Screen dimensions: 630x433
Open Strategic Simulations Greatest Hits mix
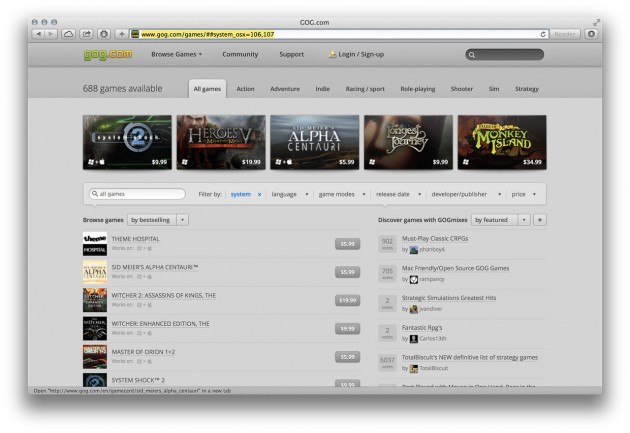click(449, 298)
